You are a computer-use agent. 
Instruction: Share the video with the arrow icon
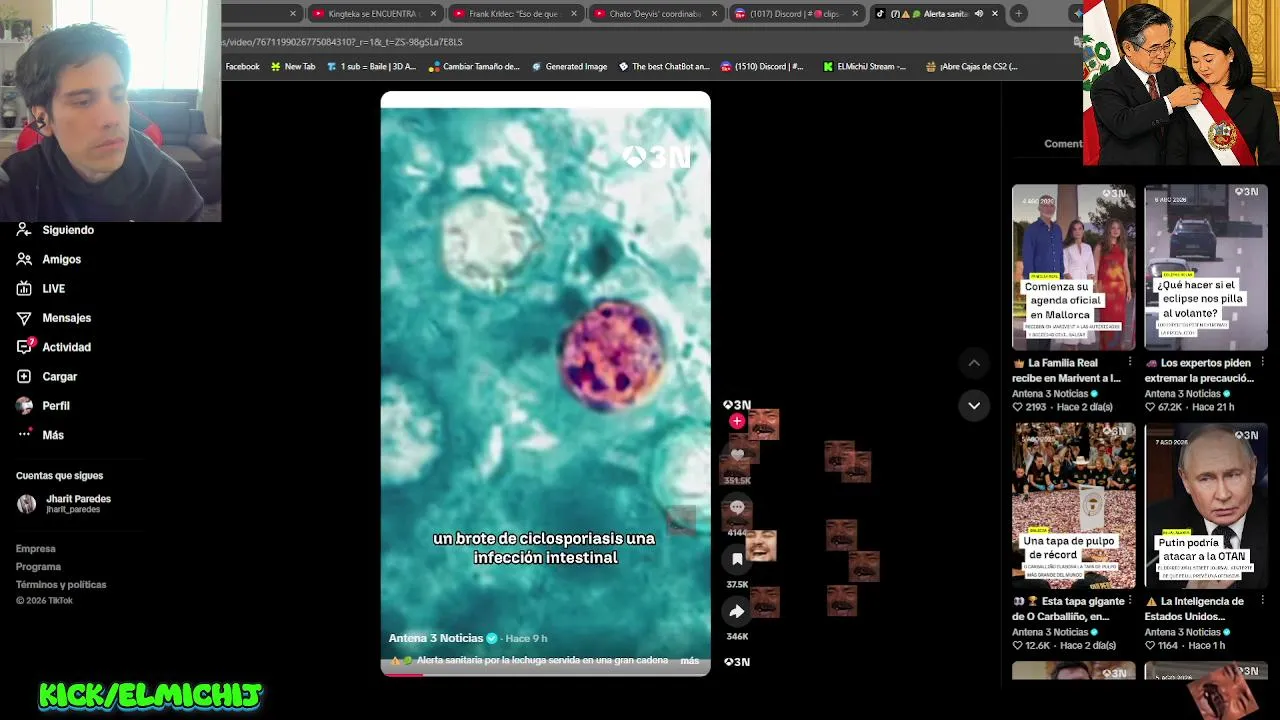(737, 611)
